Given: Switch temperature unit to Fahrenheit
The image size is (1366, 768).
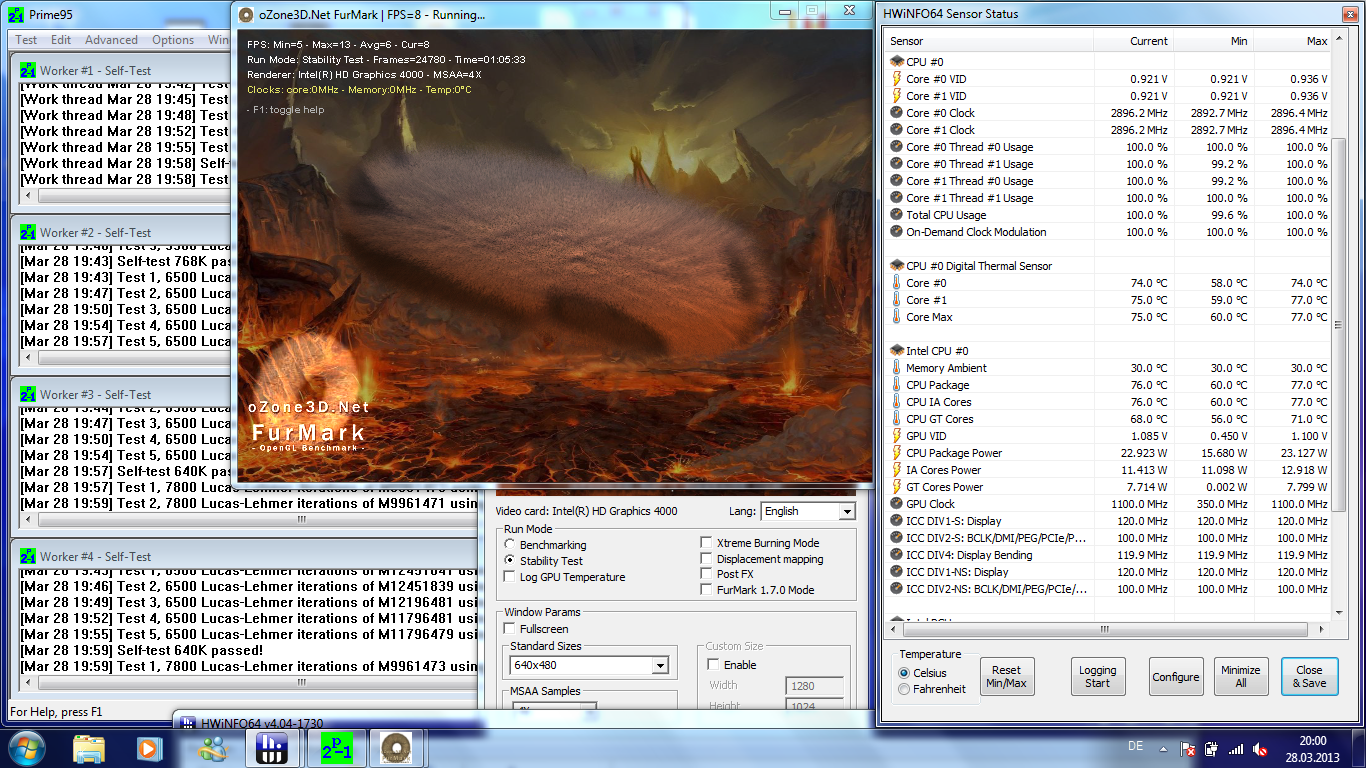Looking at the screenshot, I should point(905,689).
